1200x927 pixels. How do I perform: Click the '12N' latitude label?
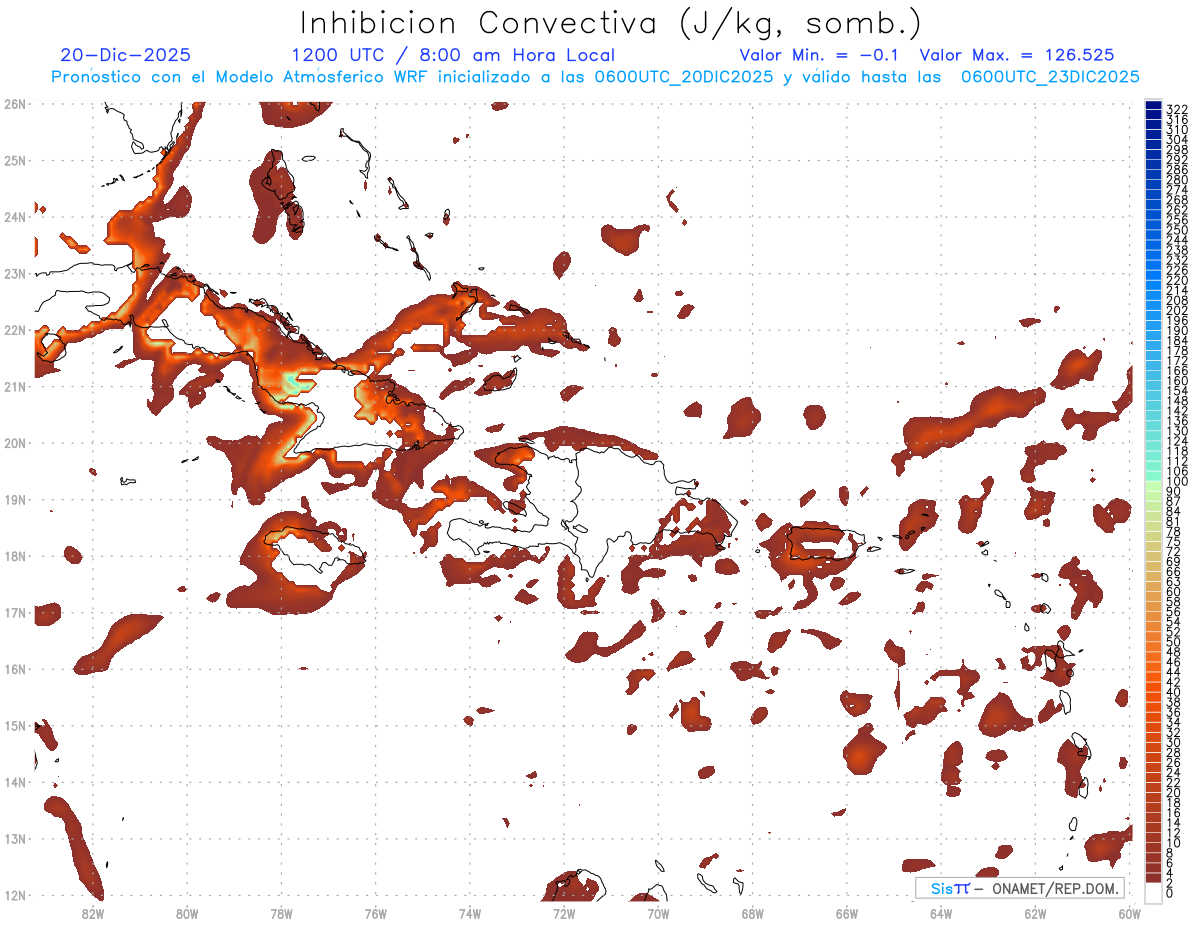14,895
